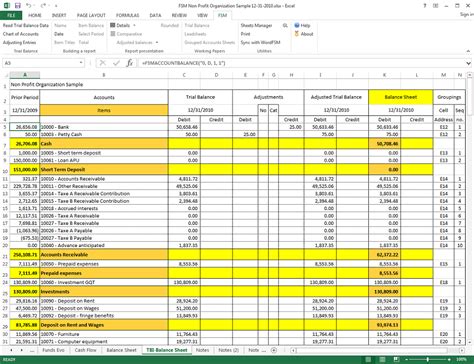Open the Notes (2) sheet tab
This screenshot has height=364, width=474.
point(229,350)
